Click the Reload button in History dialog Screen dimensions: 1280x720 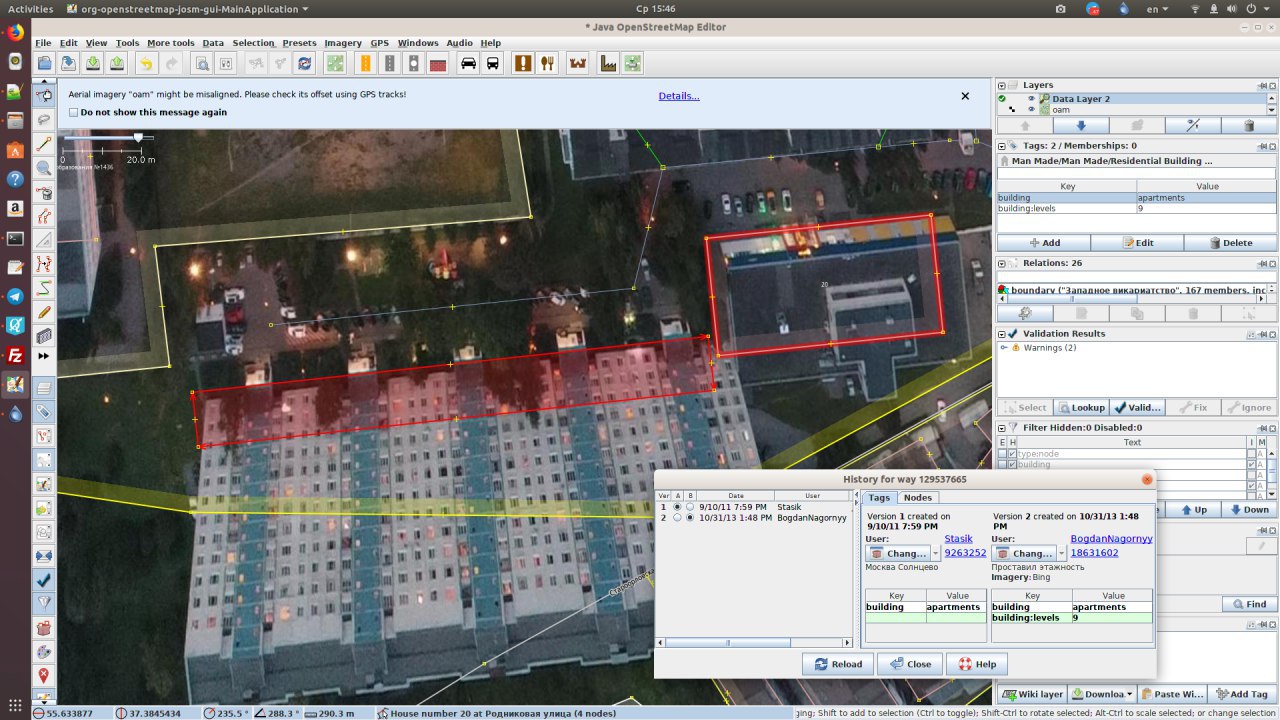click(837, 664)
